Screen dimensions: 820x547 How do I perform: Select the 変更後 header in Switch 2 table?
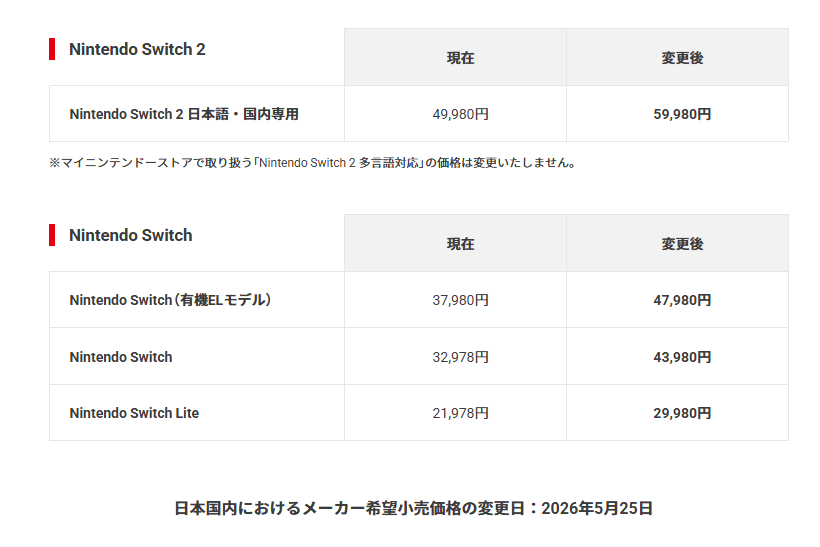(x=682, y=58)
